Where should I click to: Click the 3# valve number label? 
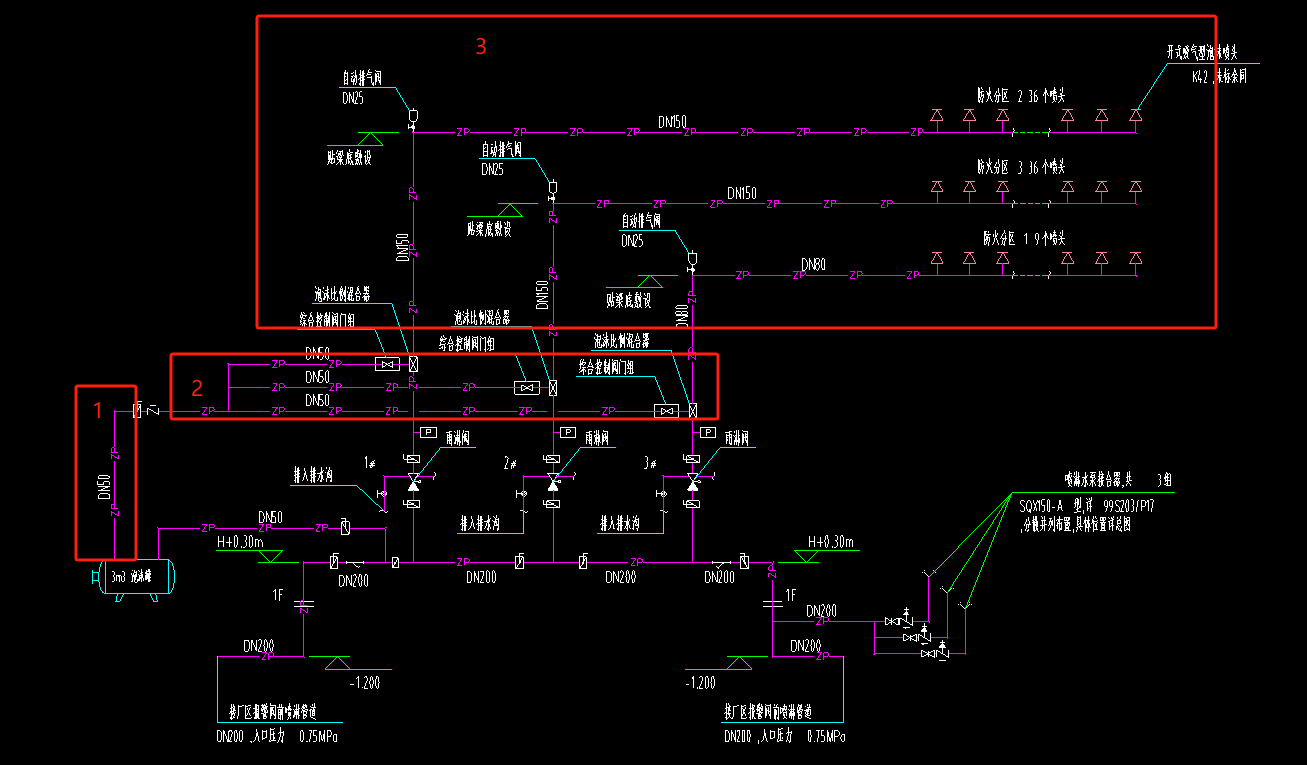coord(649,462)
